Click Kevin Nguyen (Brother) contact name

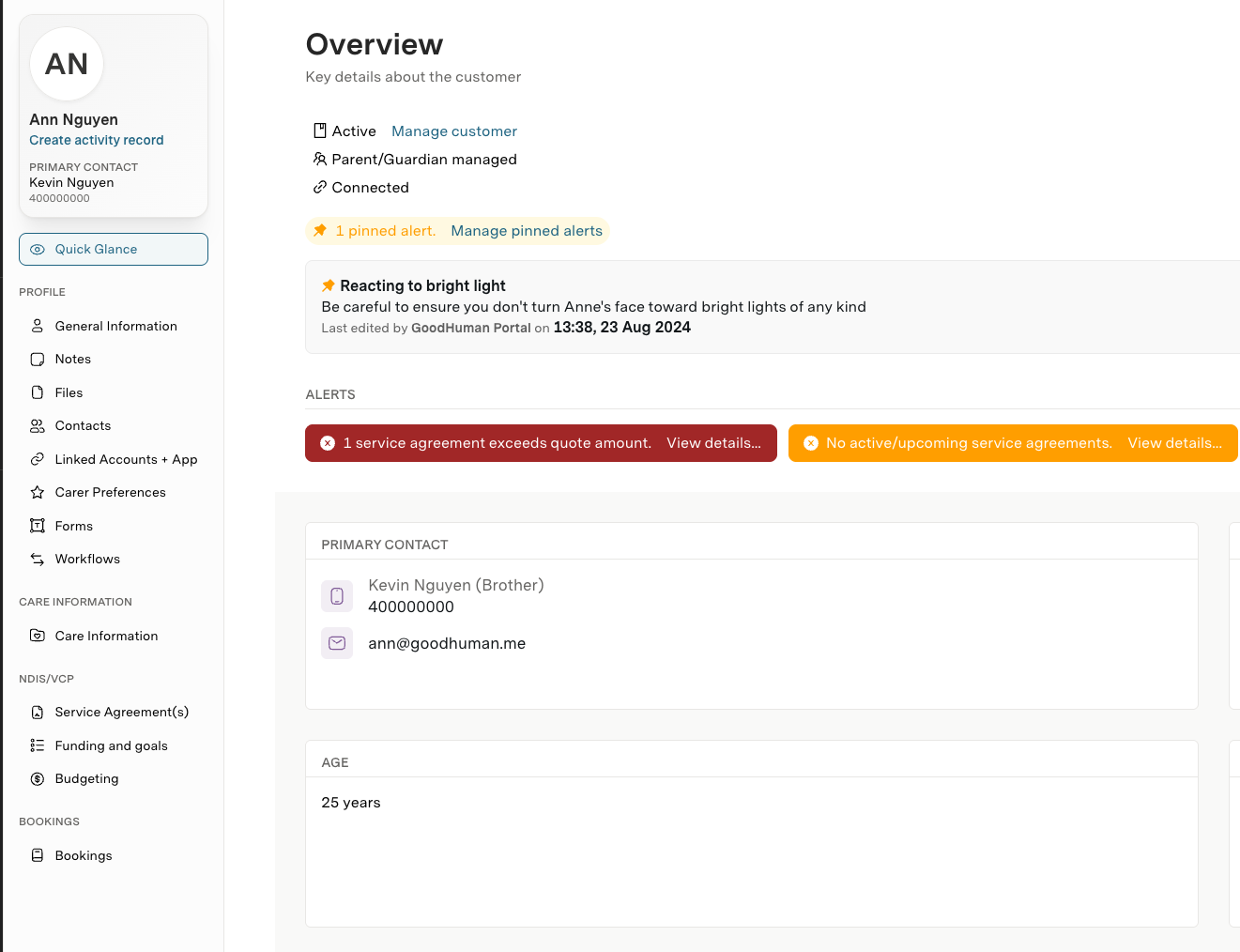[456, 585]
